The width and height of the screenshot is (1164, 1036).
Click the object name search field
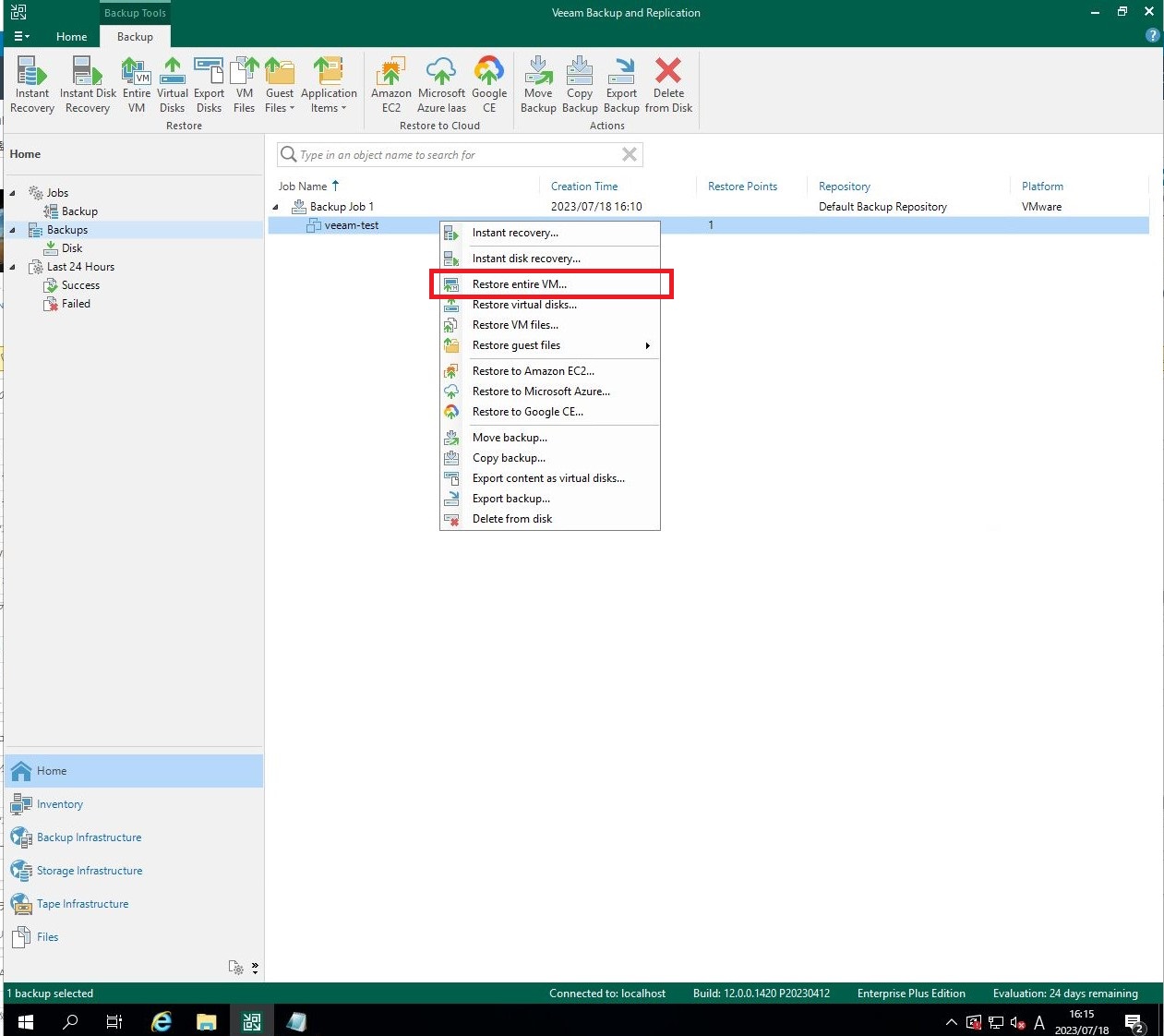click(x=459, y=154)
